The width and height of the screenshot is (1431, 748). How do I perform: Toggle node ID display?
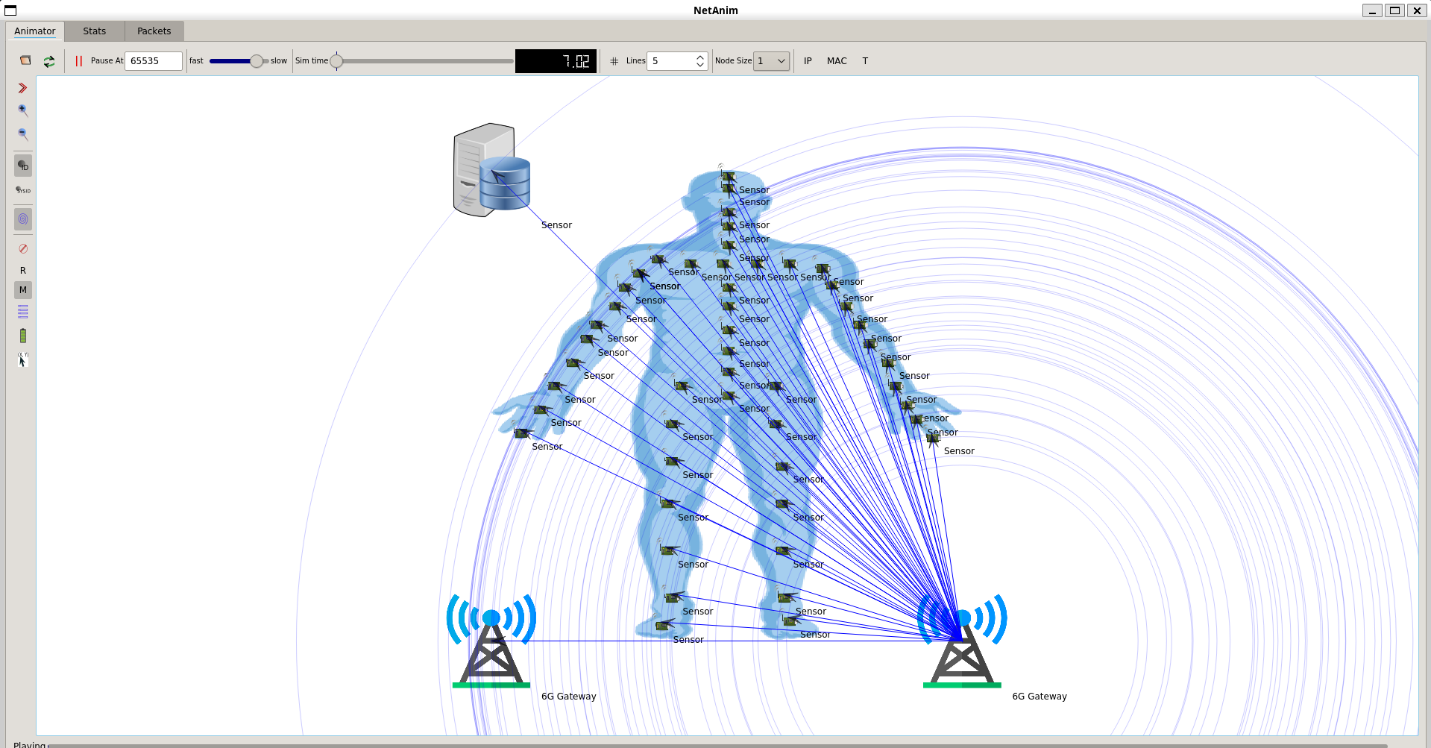[23, 166]
